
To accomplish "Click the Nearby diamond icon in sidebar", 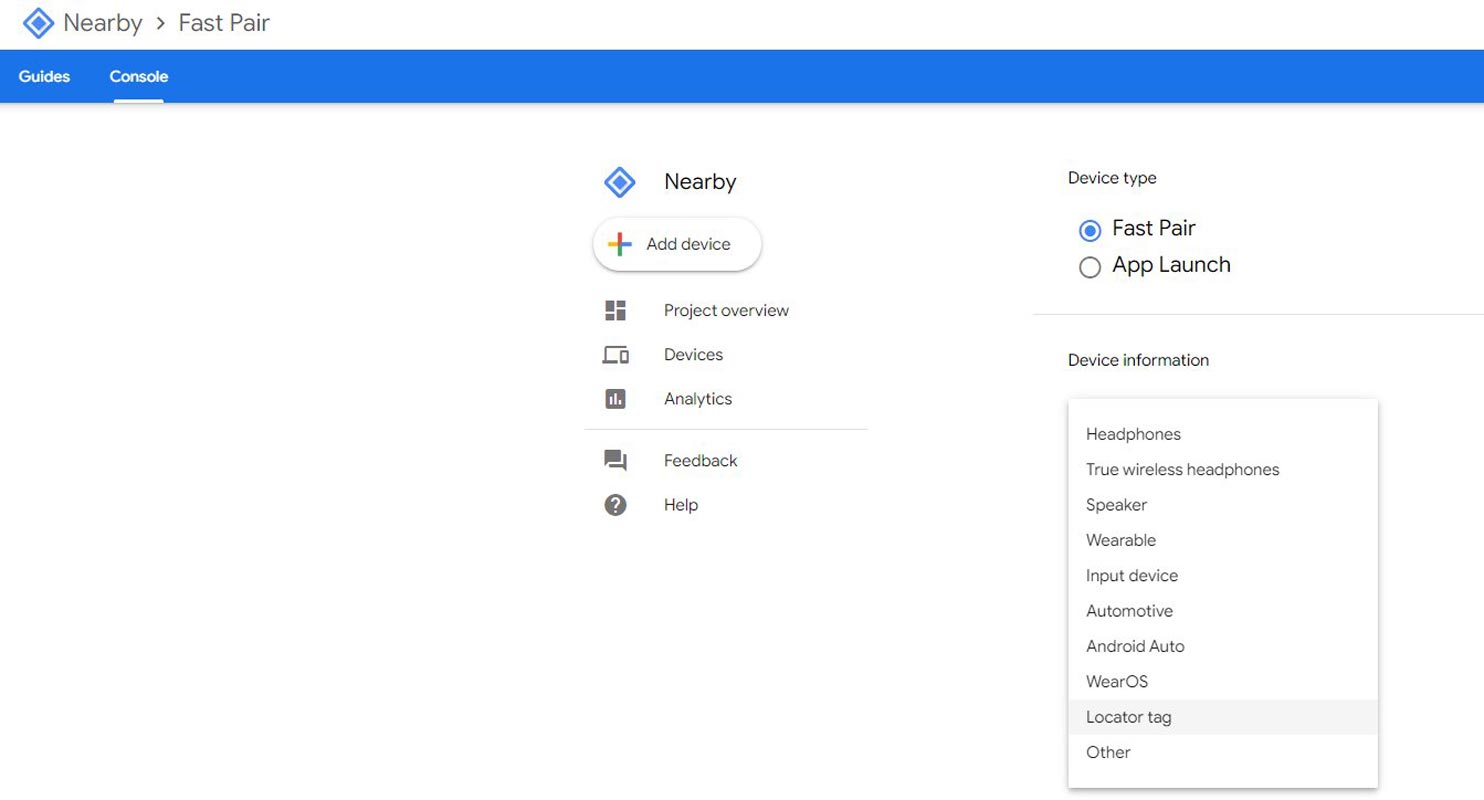I will coord(620,182).
